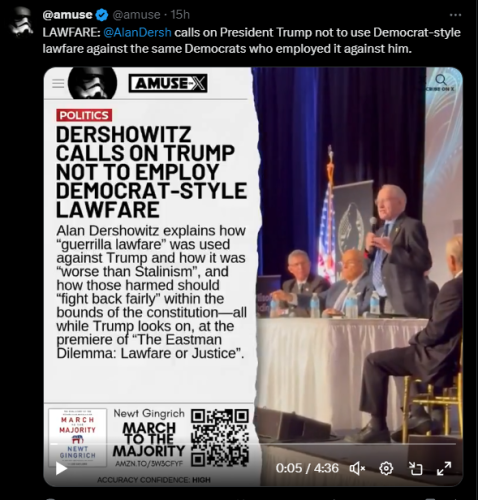Open the @AlanDersh mention link
478x500 pixels.
click(x=137, y=32)
